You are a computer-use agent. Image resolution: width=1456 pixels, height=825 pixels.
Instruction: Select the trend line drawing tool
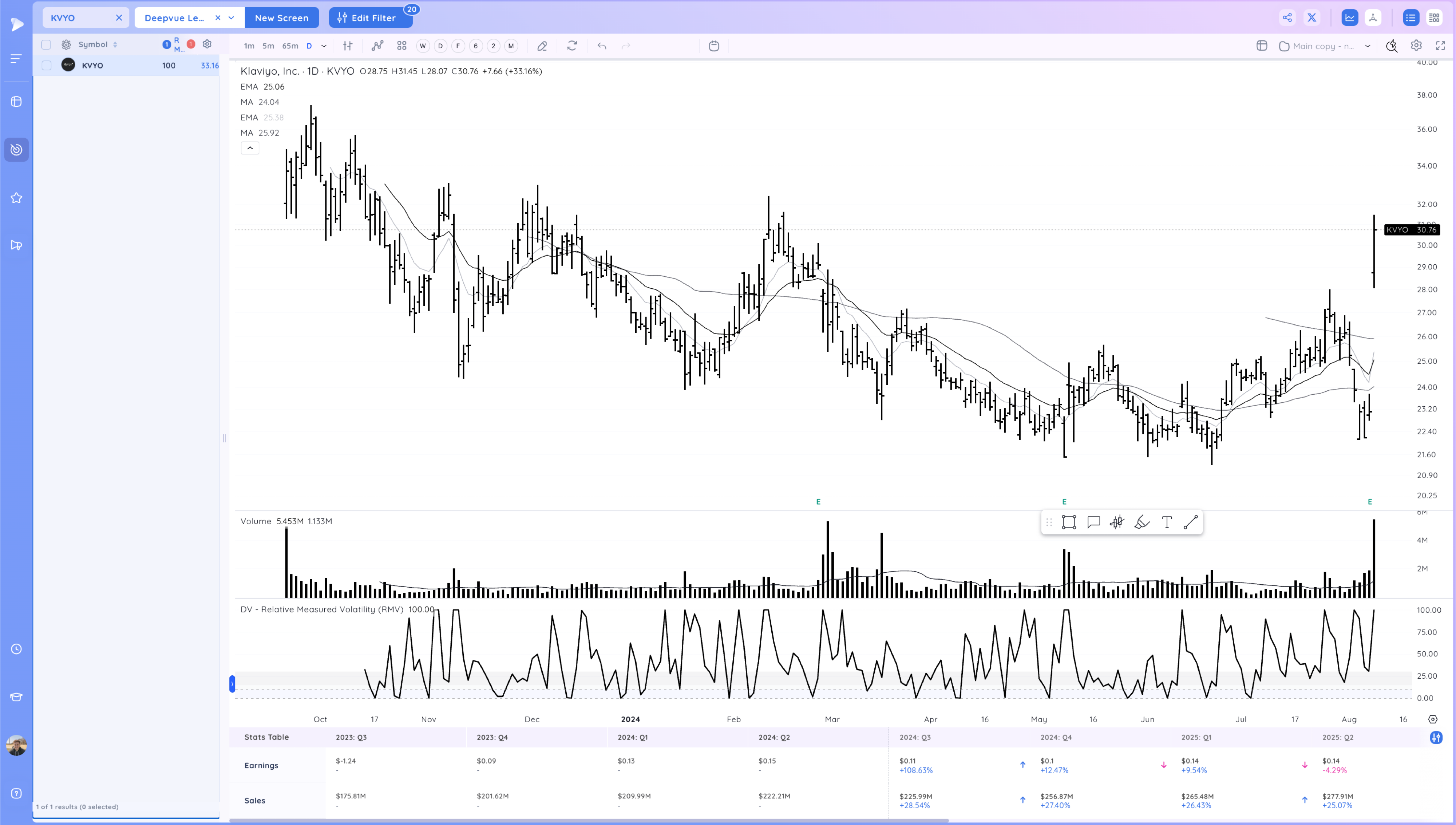(x=1190, y=522)
